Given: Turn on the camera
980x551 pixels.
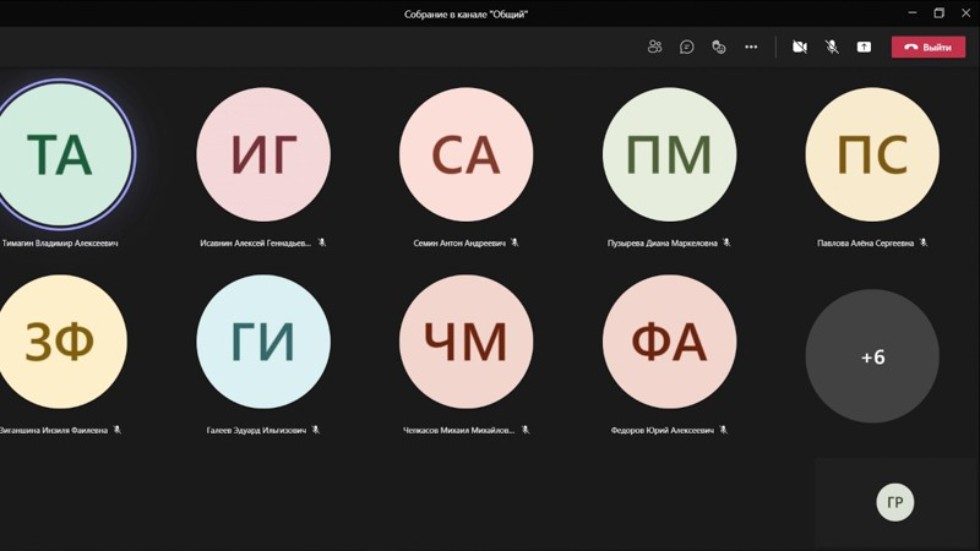Looking at the screenshot, I should [x=799, y=47].
